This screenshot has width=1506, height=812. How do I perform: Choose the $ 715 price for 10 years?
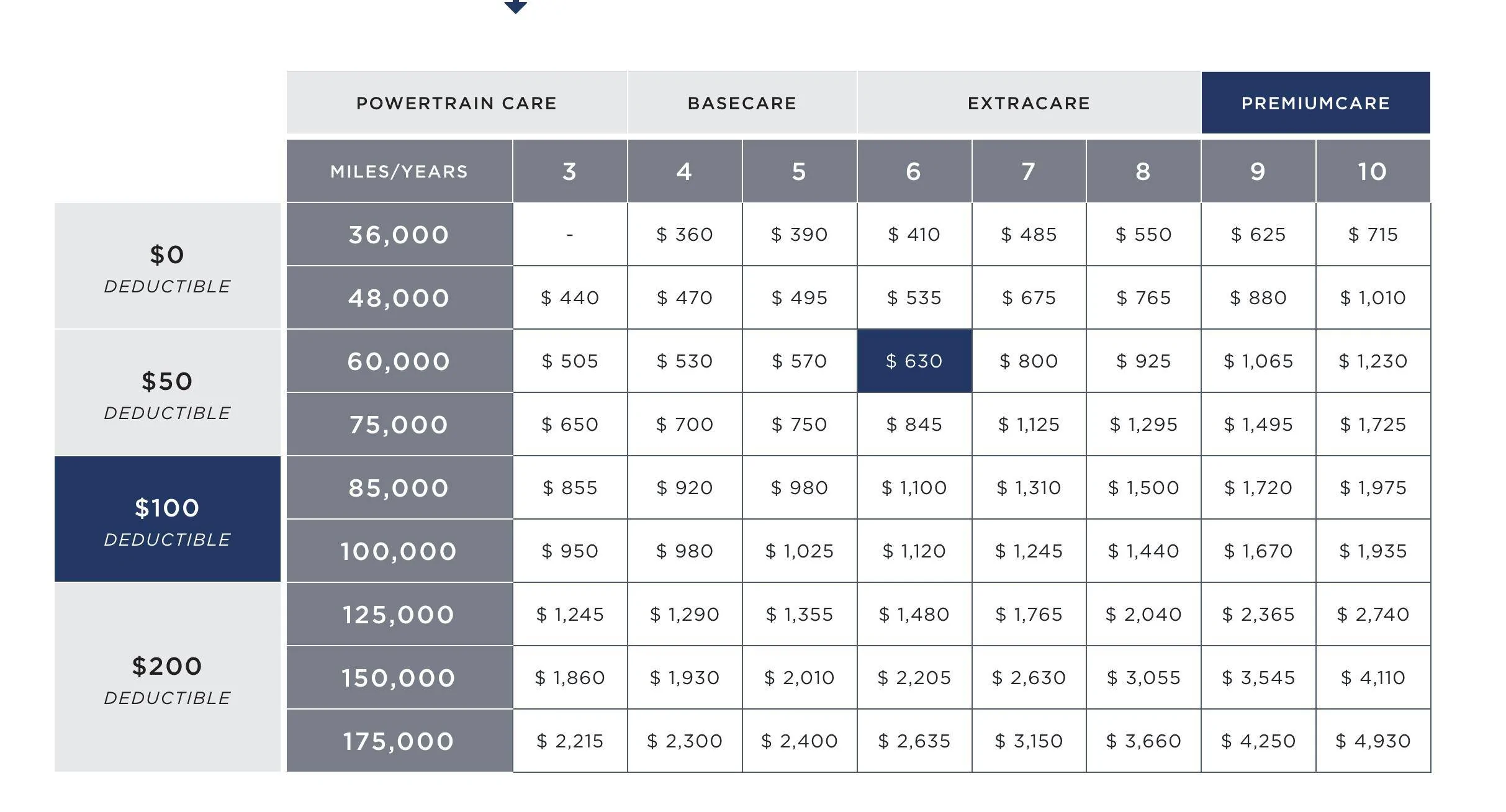click(1373, 235)
